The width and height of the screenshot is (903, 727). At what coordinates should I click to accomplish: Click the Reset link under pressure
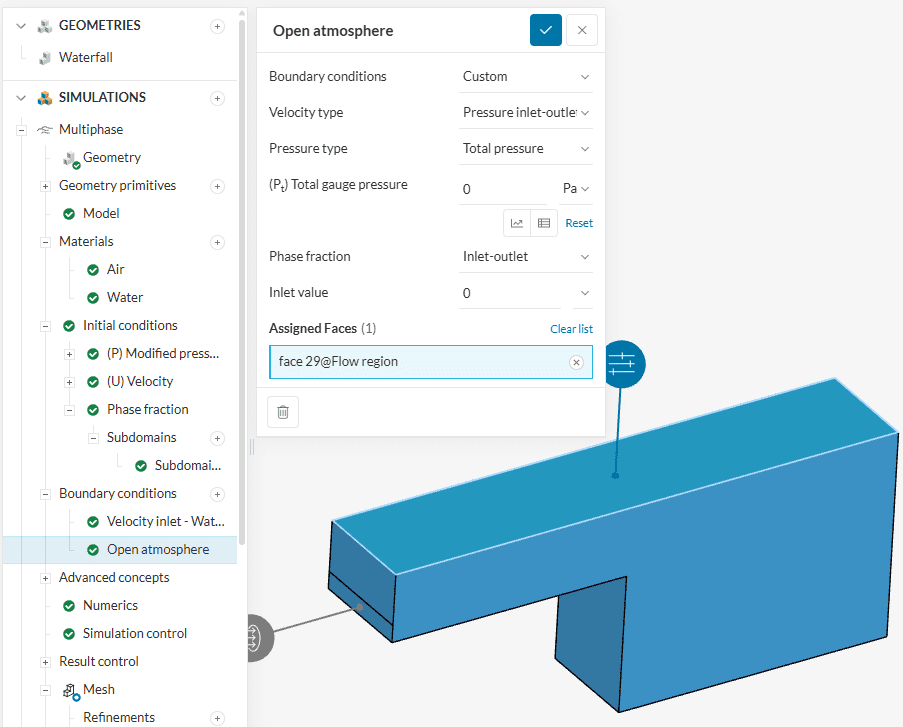[579, 223]
